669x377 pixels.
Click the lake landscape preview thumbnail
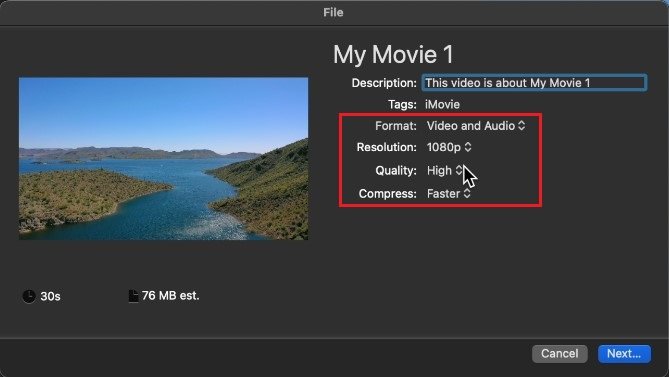163,158
